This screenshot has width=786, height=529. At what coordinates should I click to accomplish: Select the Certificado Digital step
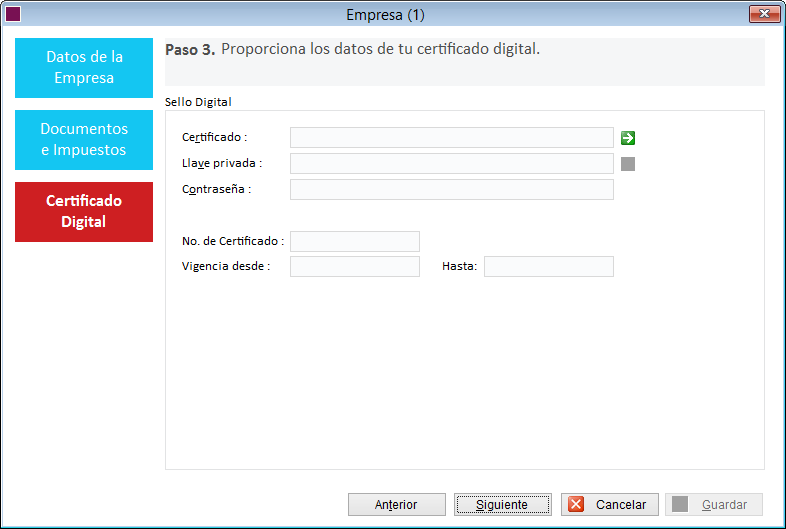[84, 212]
